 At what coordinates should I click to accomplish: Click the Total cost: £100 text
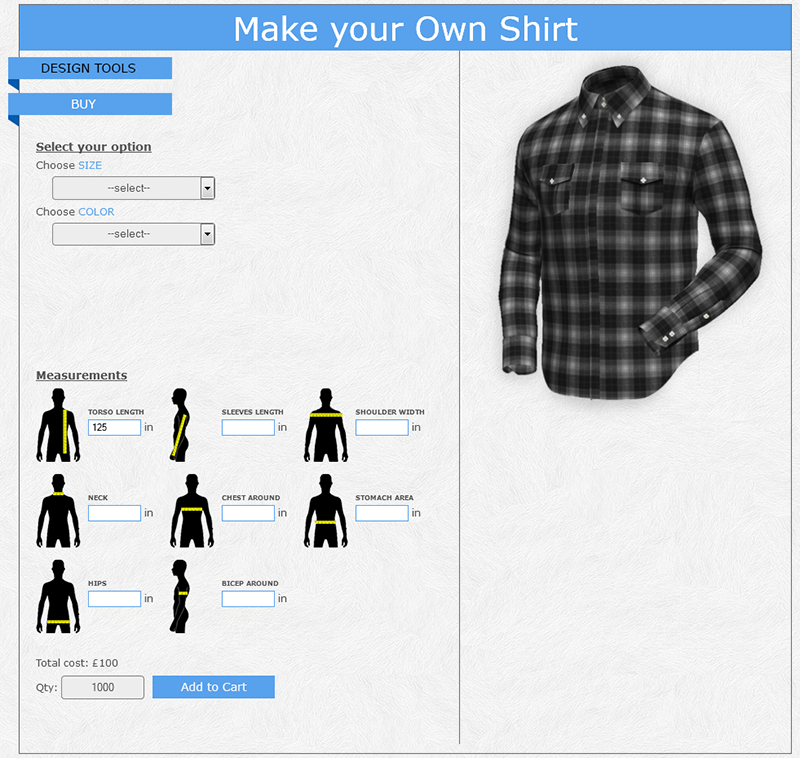tap(77, 663)
